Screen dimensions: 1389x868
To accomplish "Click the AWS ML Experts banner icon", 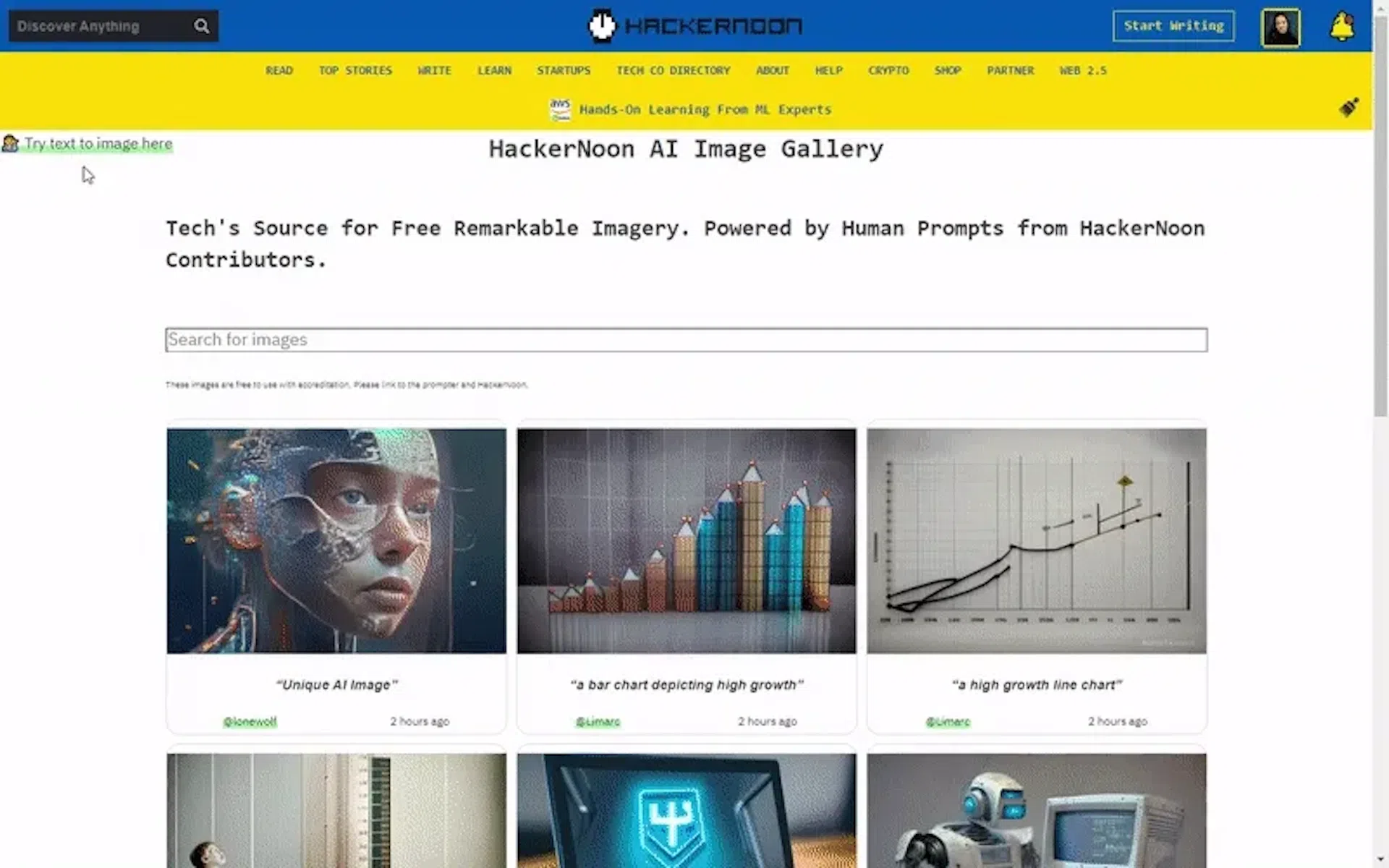I will [x=563, y=109].
